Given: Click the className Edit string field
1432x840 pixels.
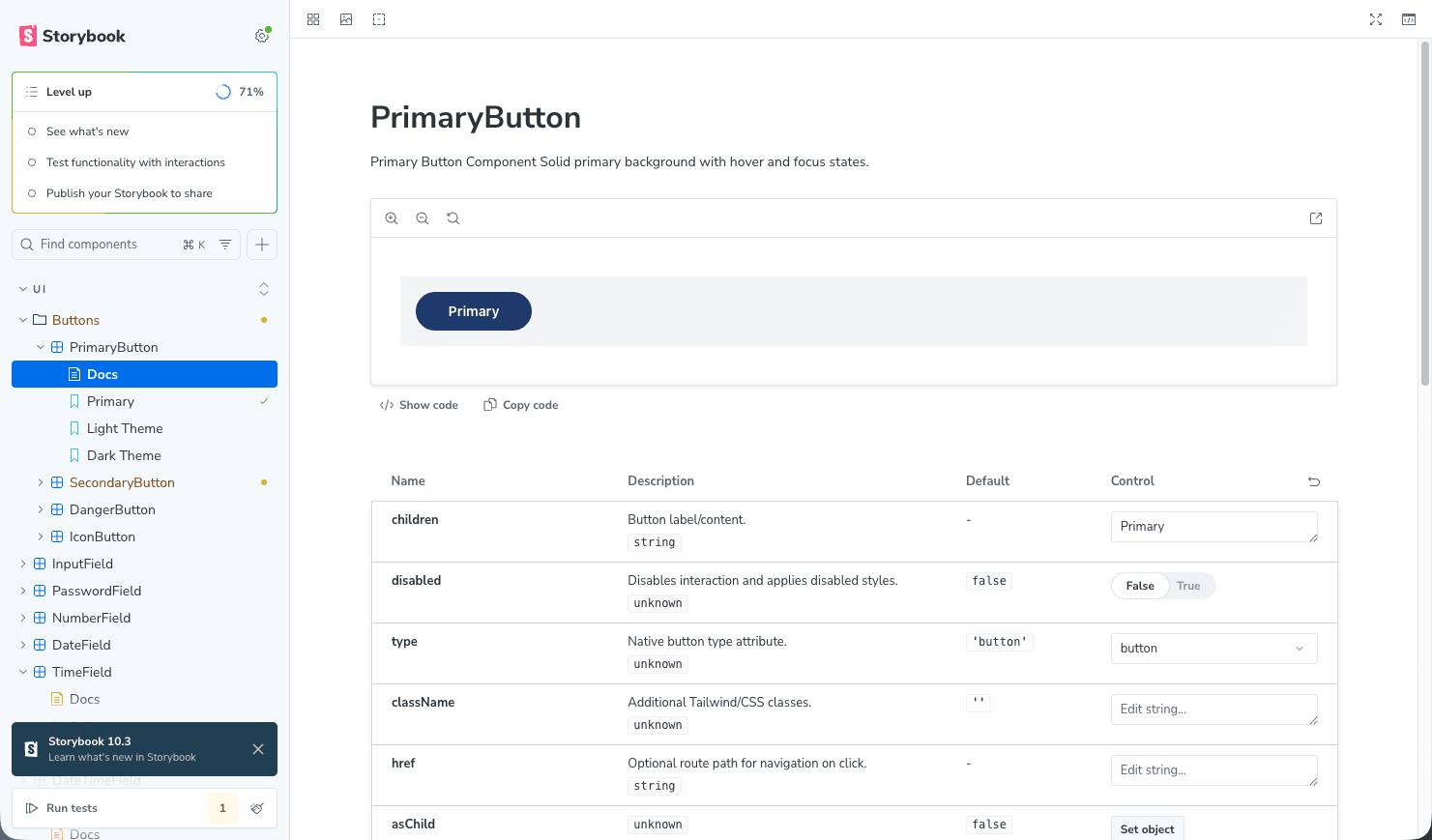Looking at the screenshot, I should pos(1214,710).
